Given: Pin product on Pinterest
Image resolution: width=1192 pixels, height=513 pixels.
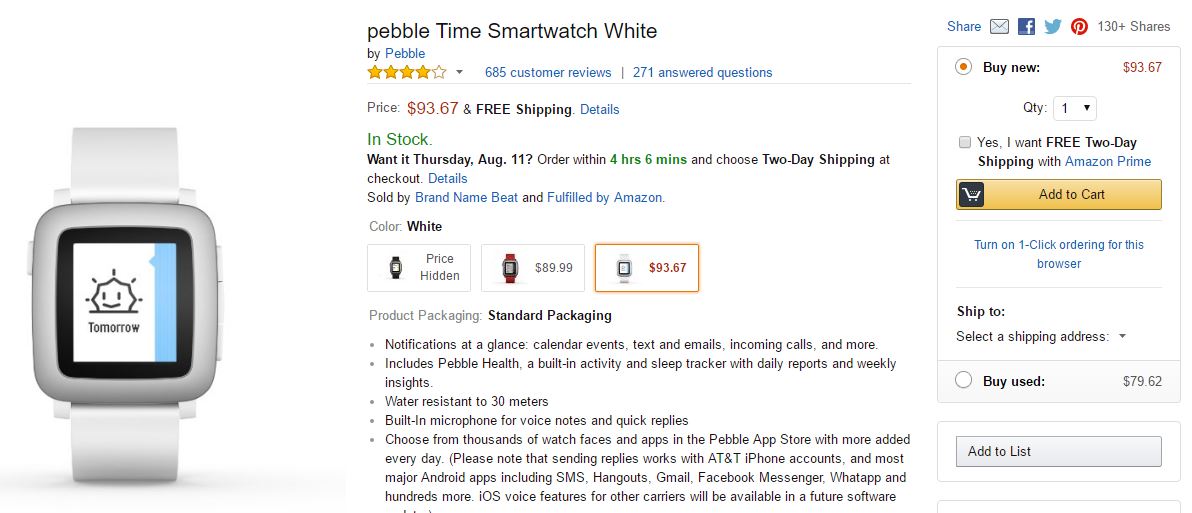Looking at the screenshot, I should (x=1079, y=27).
